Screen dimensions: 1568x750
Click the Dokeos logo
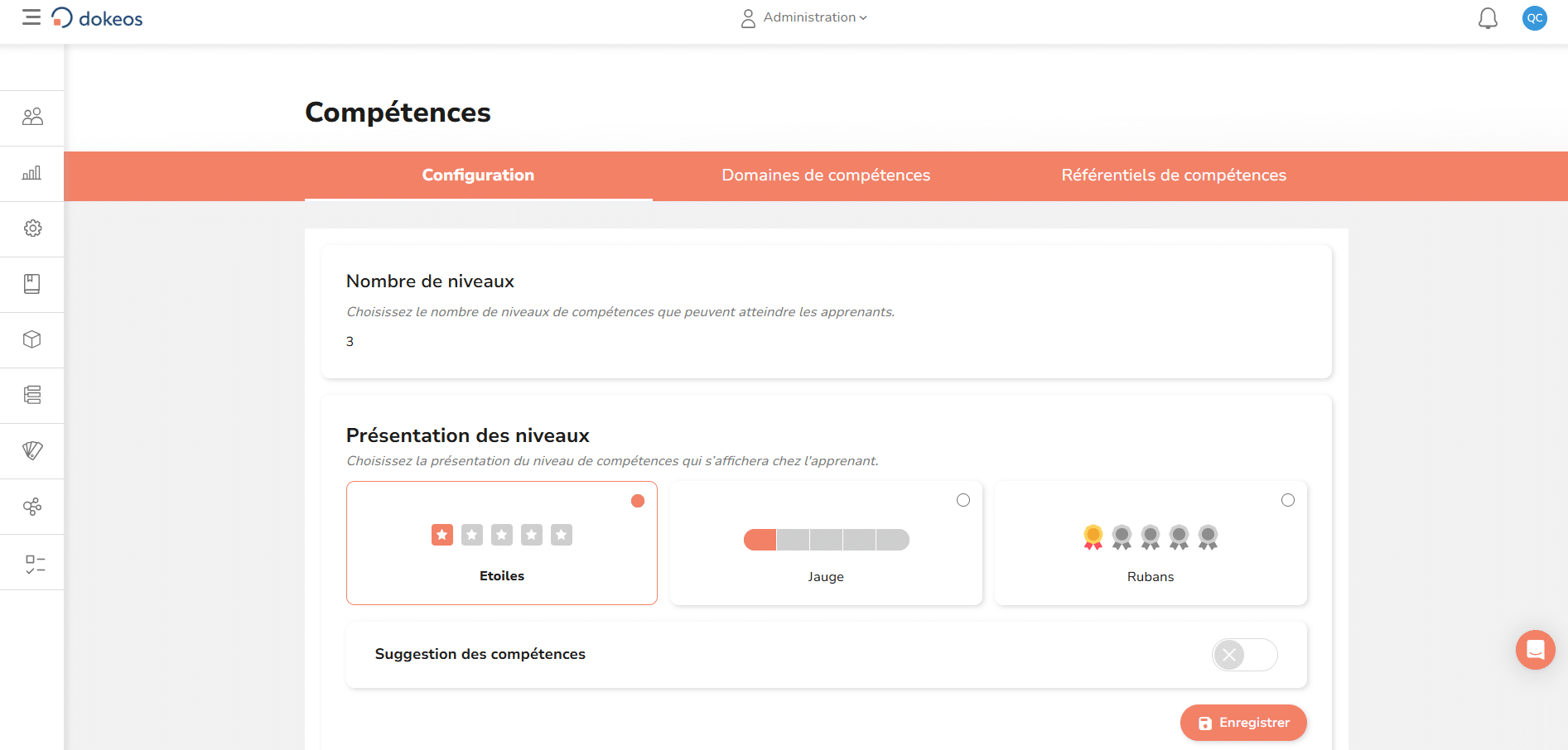coord(97,18)
